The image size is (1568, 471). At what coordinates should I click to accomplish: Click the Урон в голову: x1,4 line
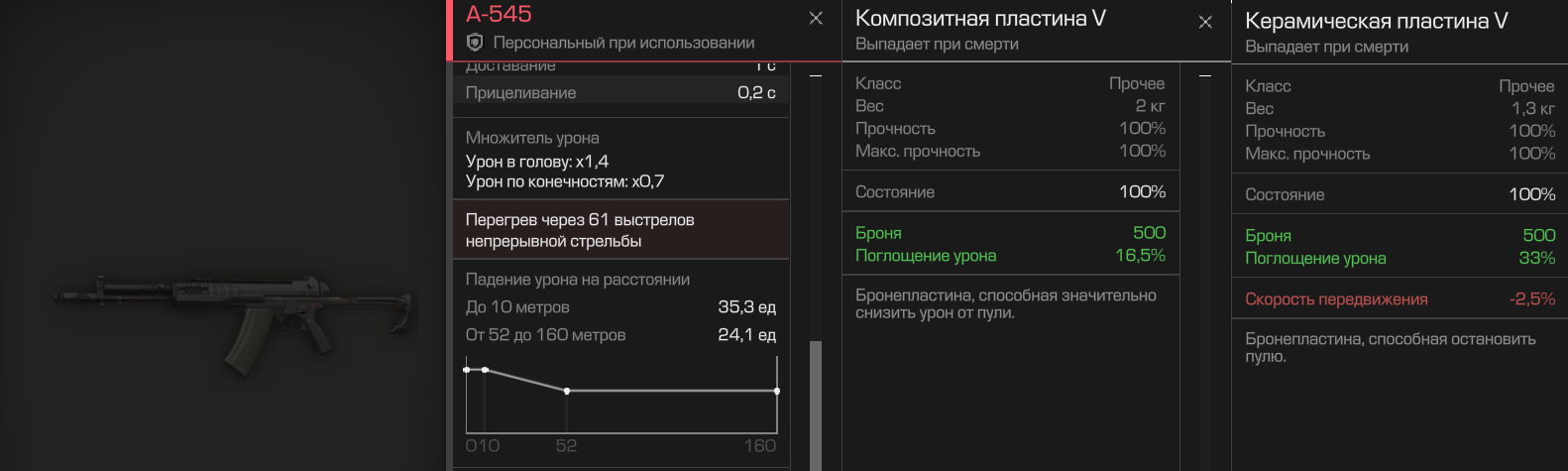537,161
